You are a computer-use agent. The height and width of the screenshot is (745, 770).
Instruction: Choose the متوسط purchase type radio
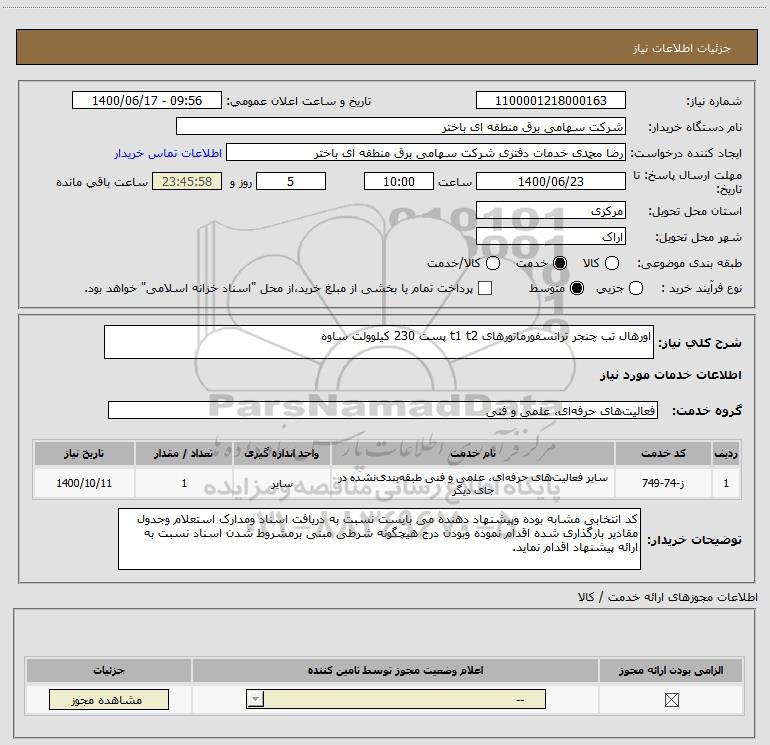(x=577, y=288)
